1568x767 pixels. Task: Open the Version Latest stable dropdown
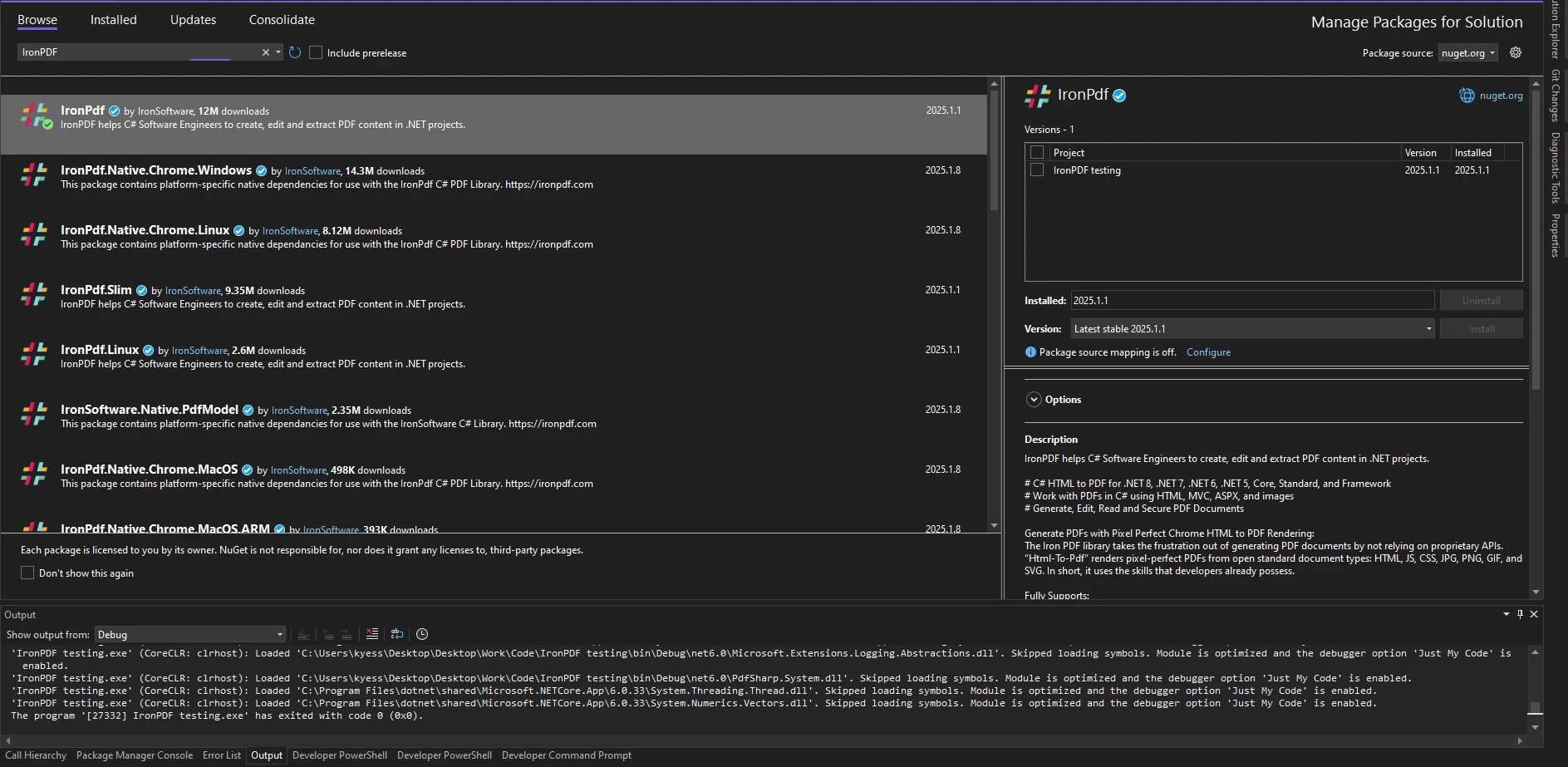pyautogui.click(x=1253, y=328)
